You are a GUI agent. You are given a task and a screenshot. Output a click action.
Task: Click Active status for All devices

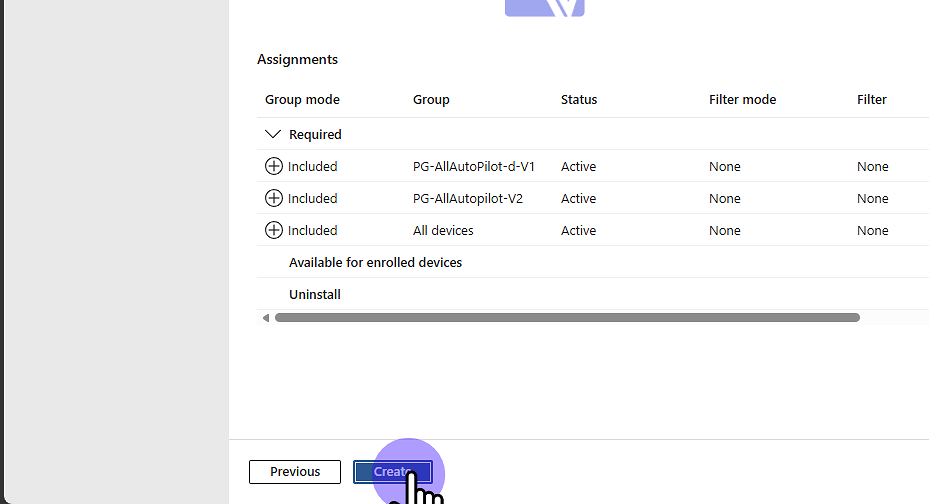(x=578, y=230)
